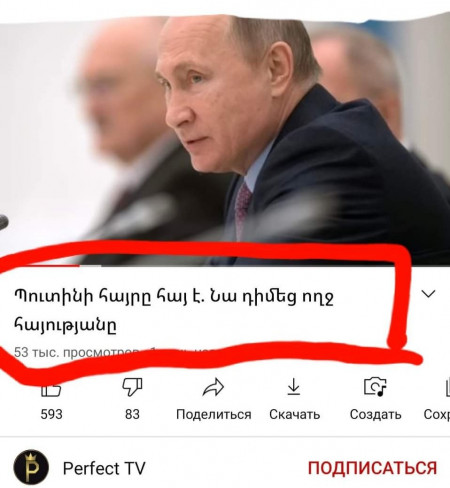Click the Создать label

(x=376, y=415)
